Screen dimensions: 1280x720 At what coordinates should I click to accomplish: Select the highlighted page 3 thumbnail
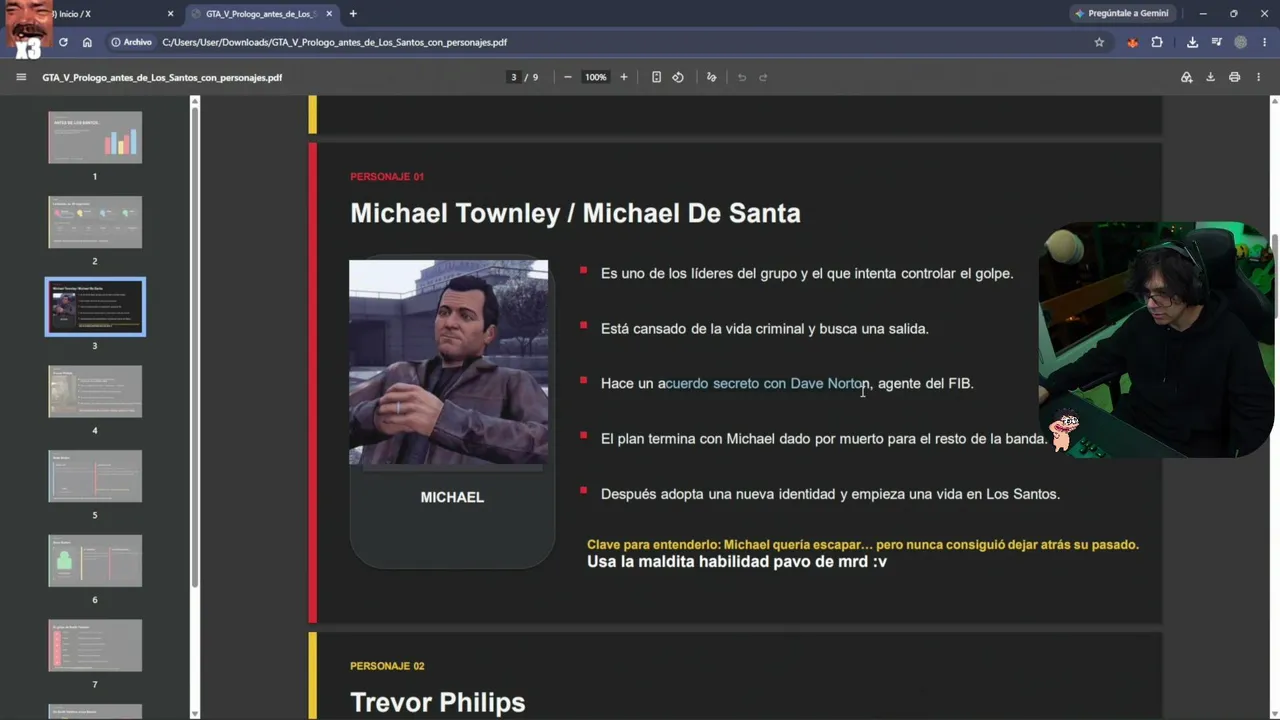pyautogui.click(x=95, y=307)
